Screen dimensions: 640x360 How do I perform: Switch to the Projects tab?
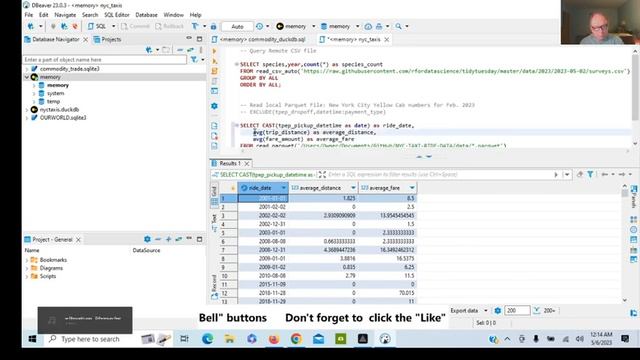click(x=107, y=40)
